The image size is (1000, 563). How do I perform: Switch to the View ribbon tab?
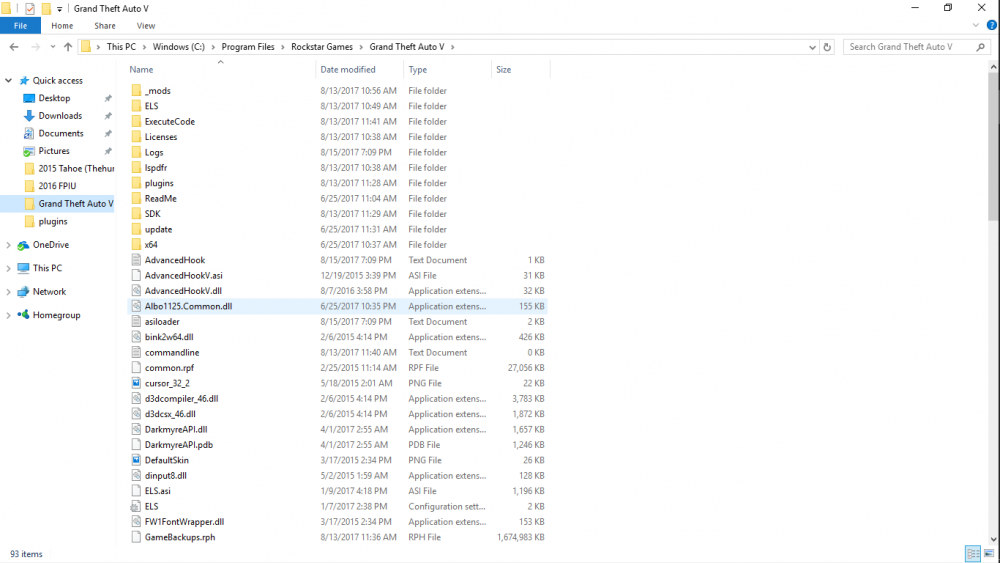[x=145, y=26]
